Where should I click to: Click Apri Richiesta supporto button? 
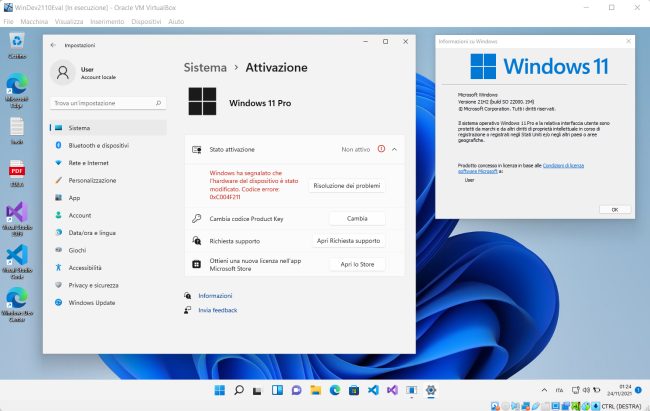pos(348,241)
